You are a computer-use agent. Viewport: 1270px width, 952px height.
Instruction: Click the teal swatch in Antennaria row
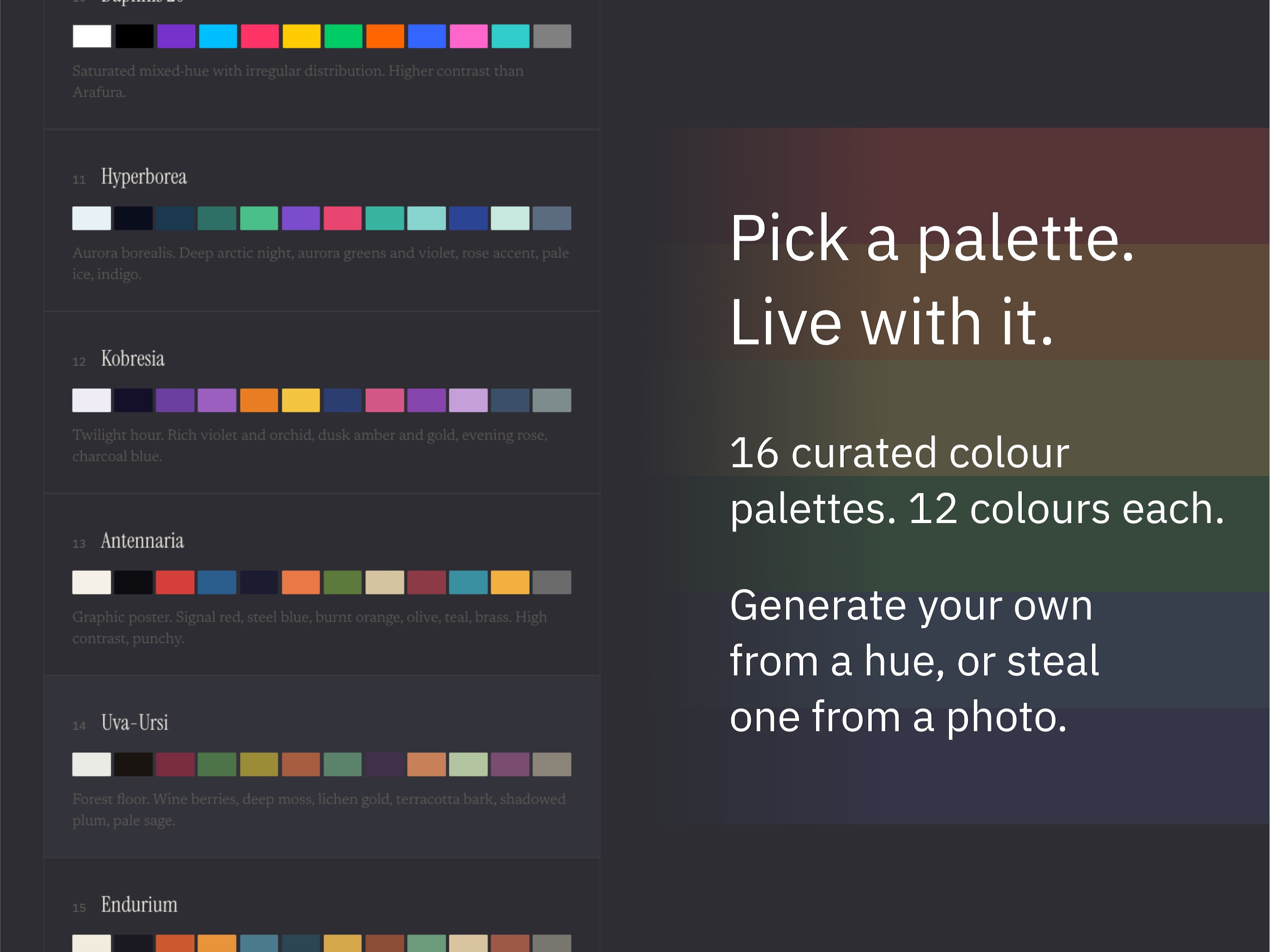click(x=468, y=583)
